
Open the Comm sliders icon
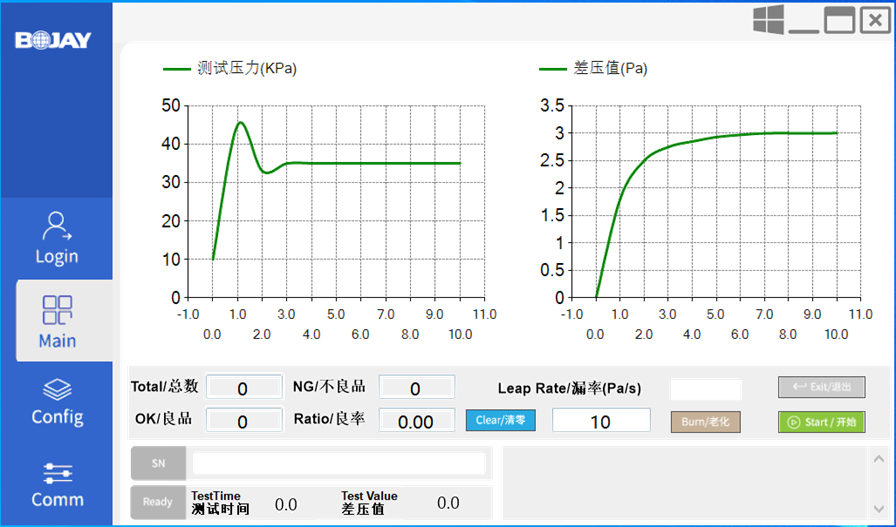click(57, 472)
